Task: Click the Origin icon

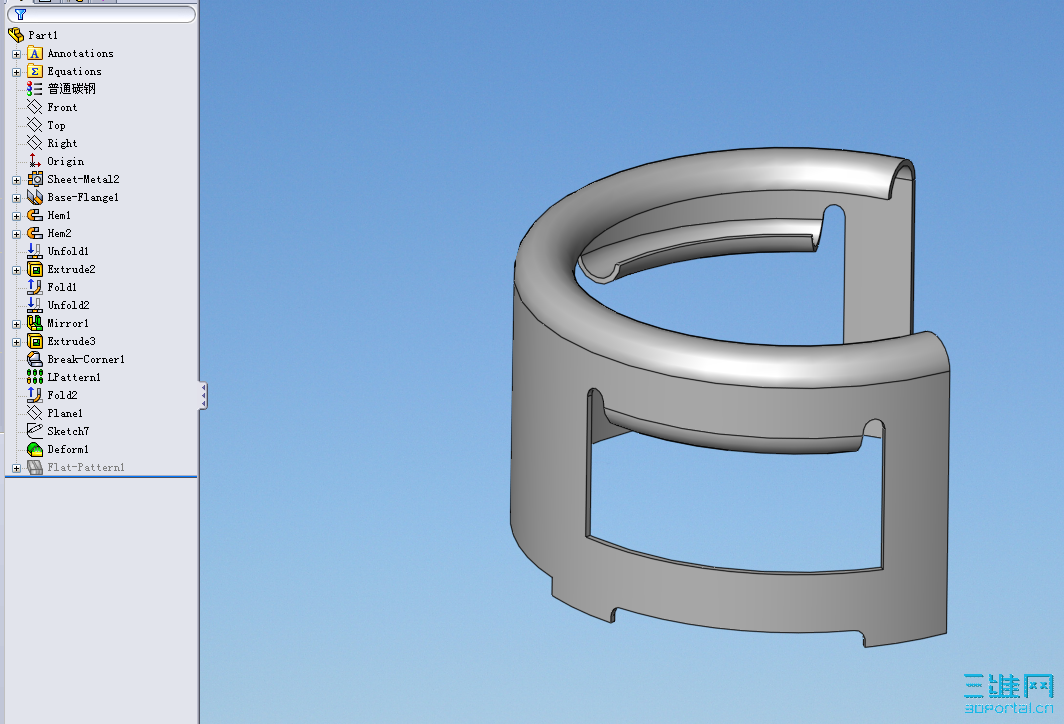Action: (x=35, y=161)
